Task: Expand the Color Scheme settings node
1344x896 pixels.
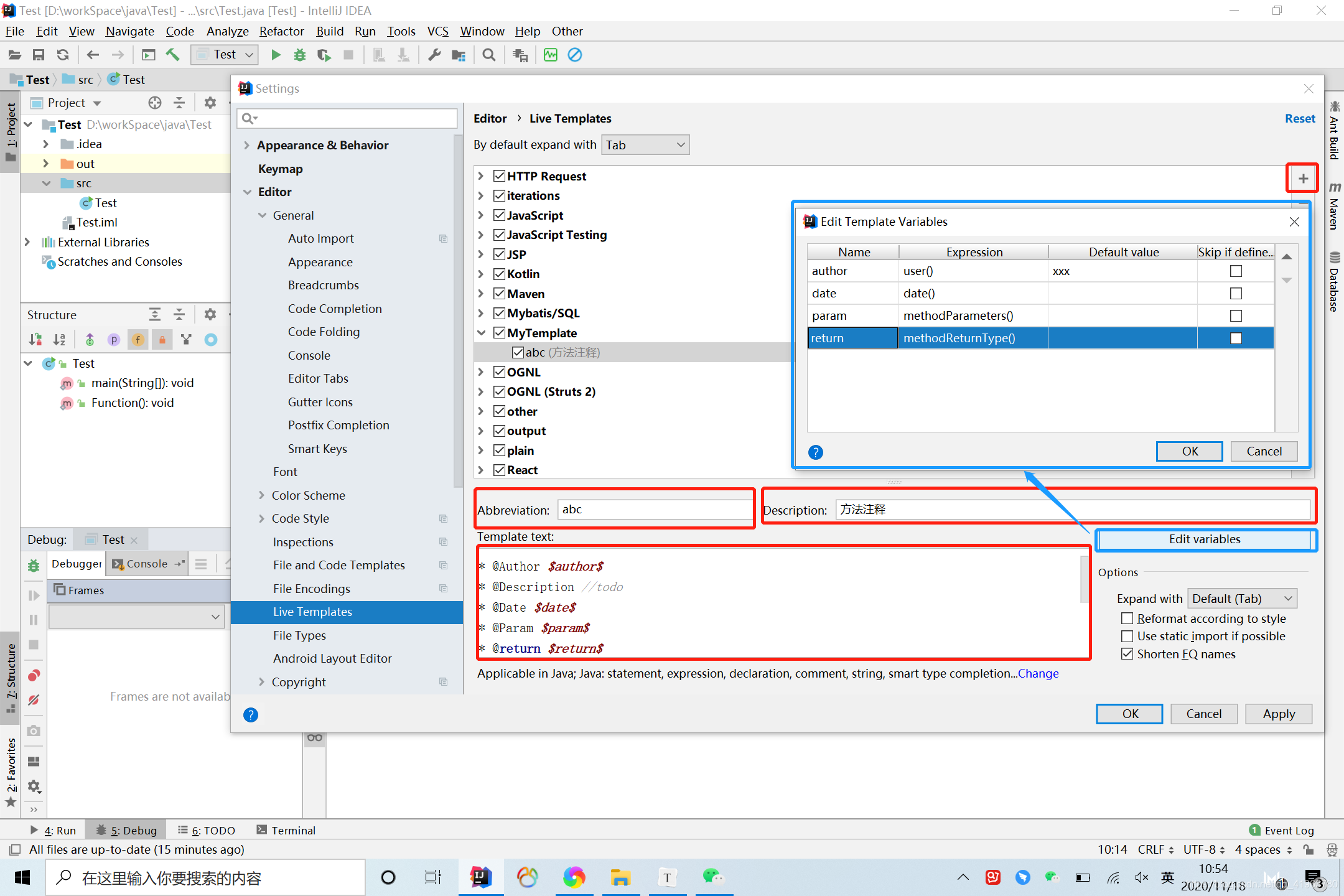Action: tap(261, 495)
